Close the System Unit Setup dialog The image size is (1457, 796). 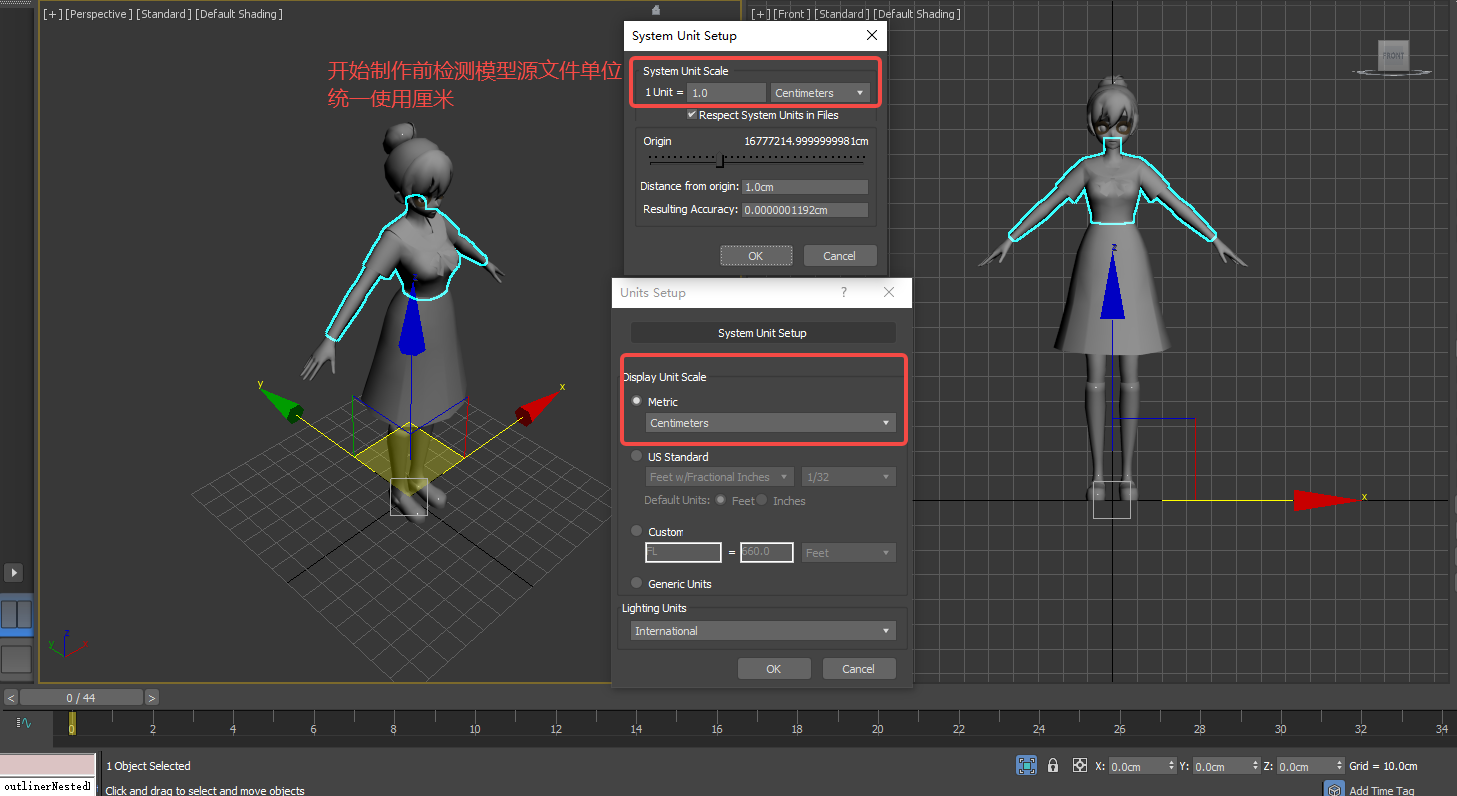872,35
